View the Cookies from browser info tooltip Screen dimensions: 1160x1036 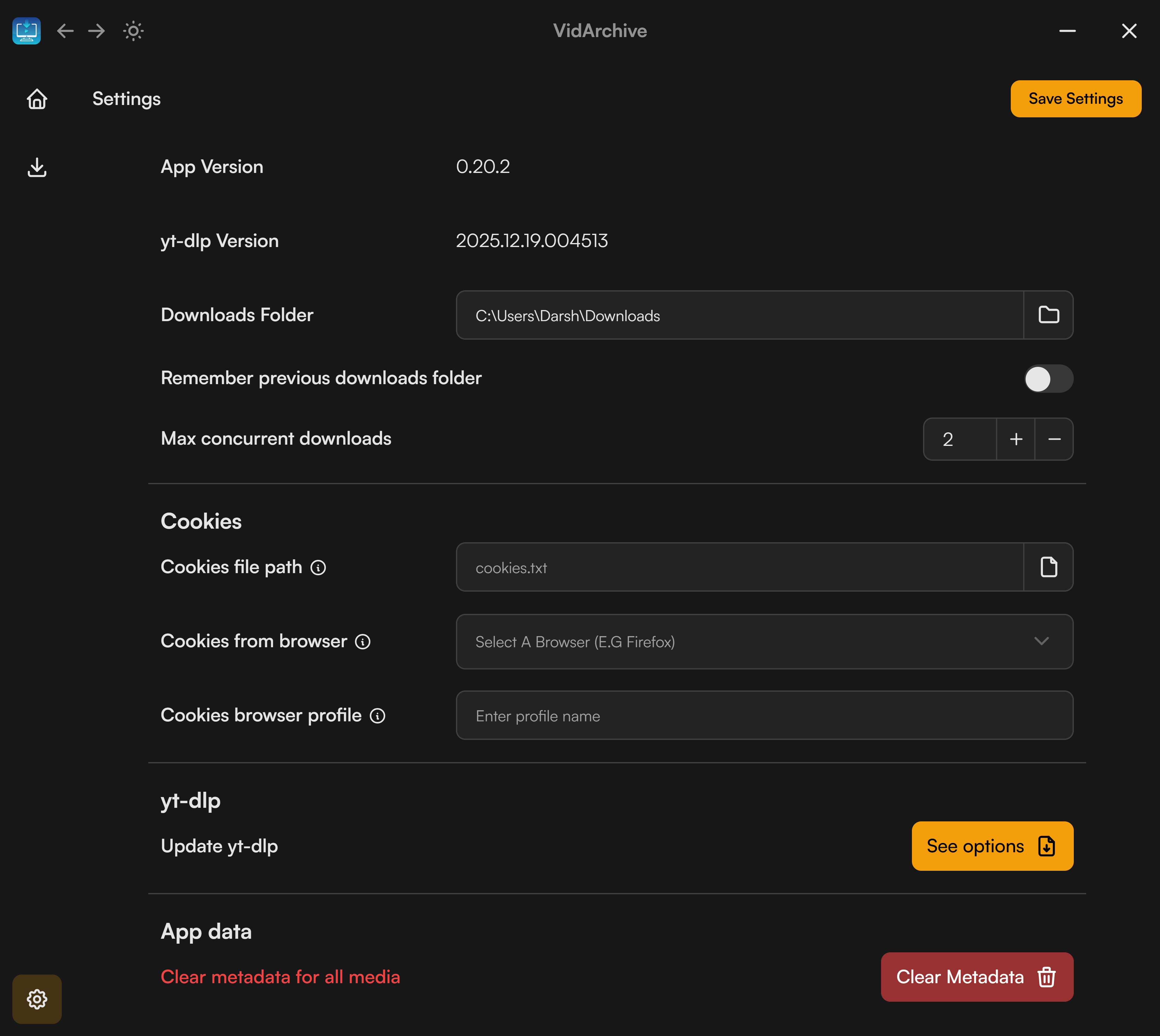point(363,642)
